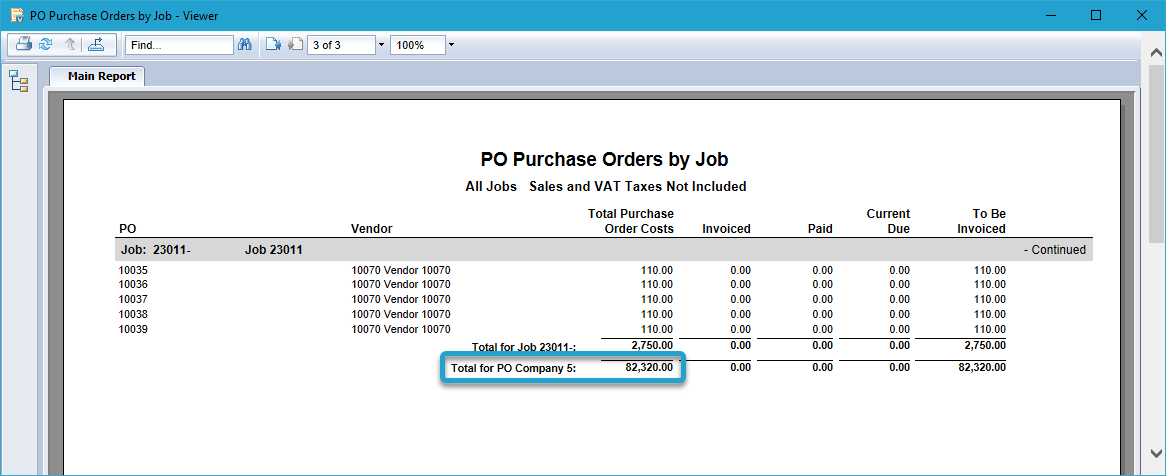Minimize the viewer window

[1051, 15]
